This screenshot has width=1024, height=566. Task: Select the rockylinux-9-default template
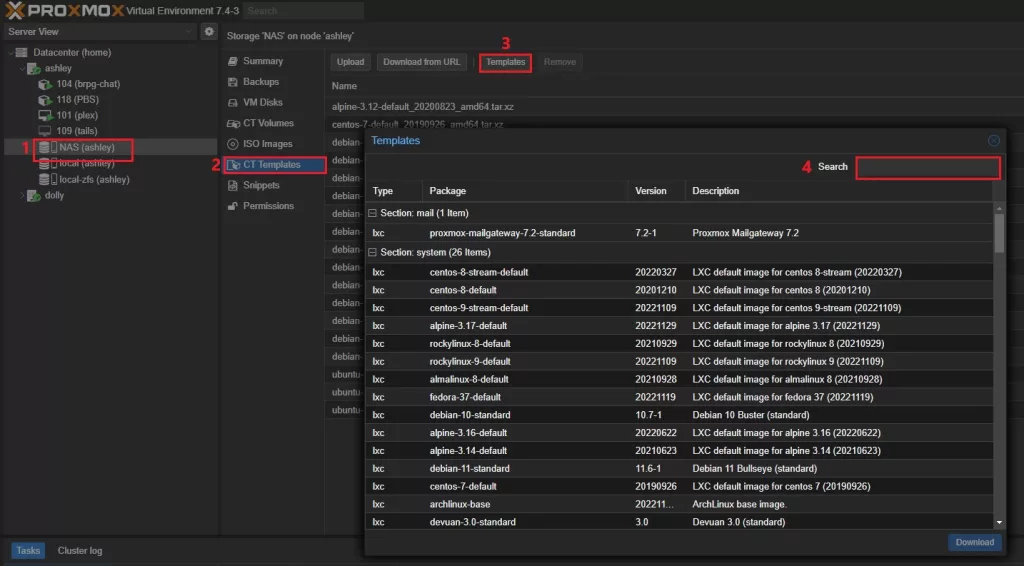pyautogui.click(x=679, y=361)
